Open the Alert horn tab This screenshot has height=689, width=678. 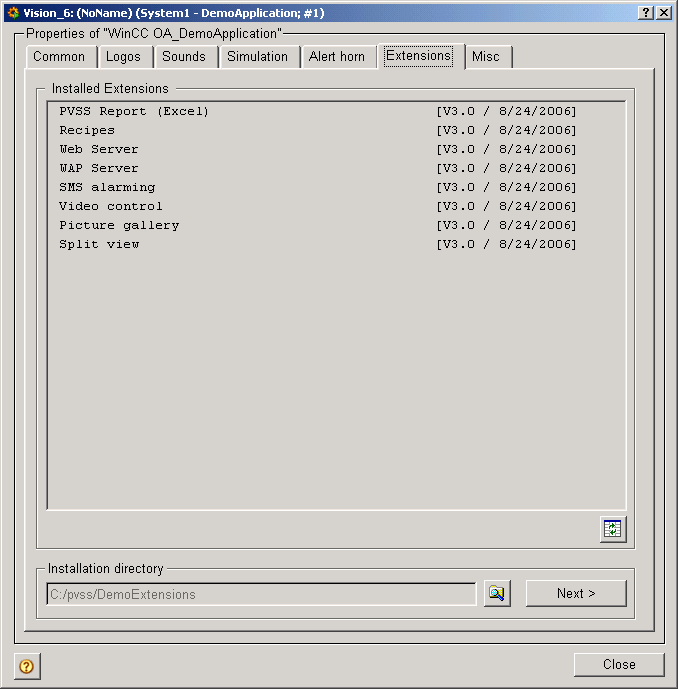(x=337, y=57)
